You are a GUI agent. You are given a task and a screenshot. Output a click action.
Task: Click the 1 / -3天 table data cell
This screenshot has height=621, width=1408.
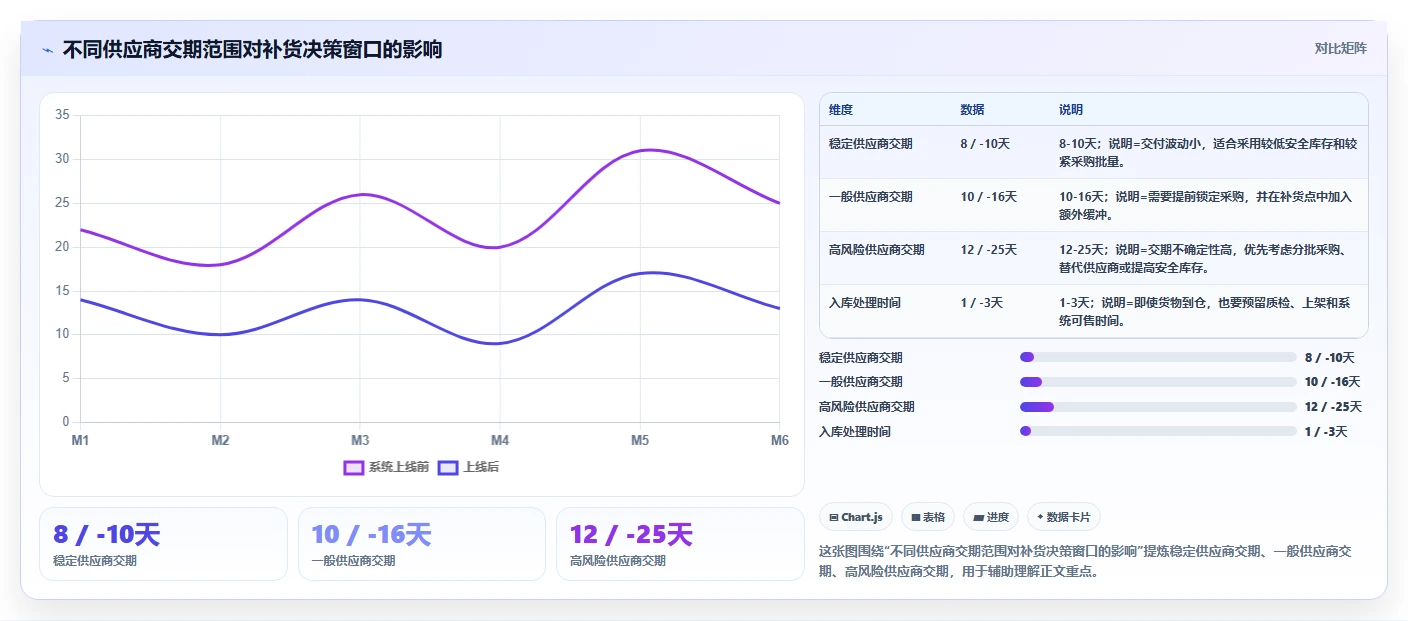[x=981, y=303]
